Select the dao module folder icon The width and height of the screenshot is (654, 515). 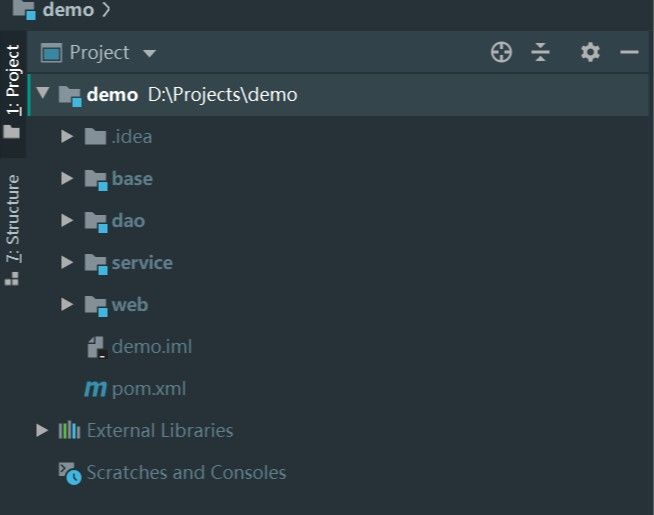pos(96,222)
